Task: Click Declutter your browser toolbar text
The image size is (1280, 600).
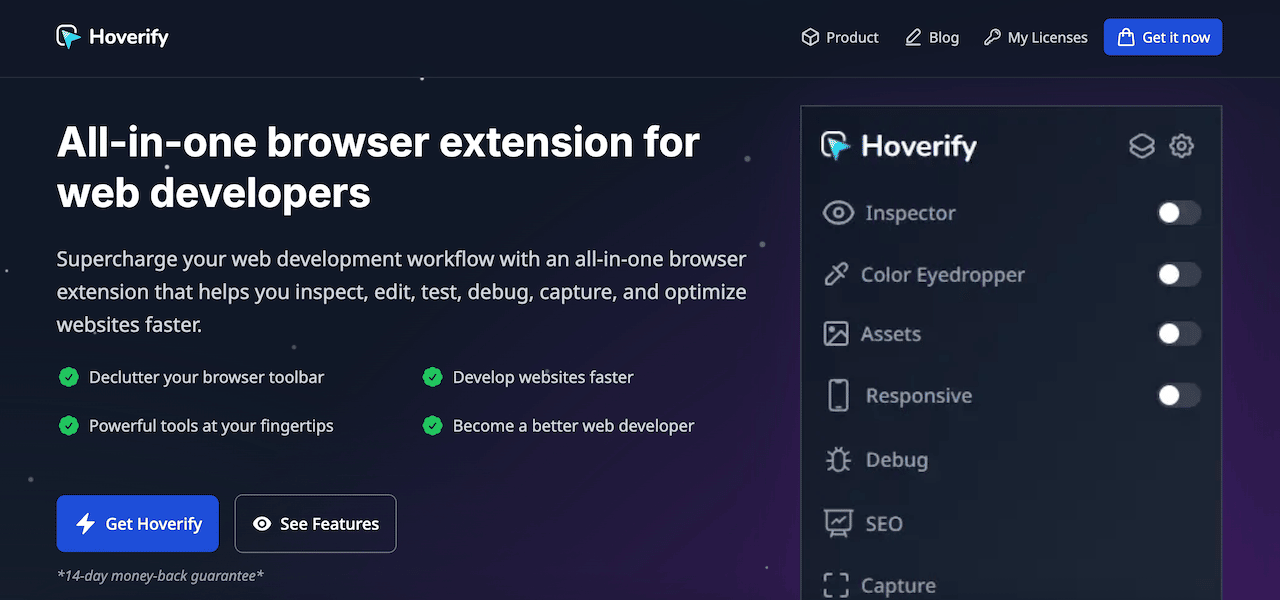Action: pyautogui.click(x=206, y=377)
